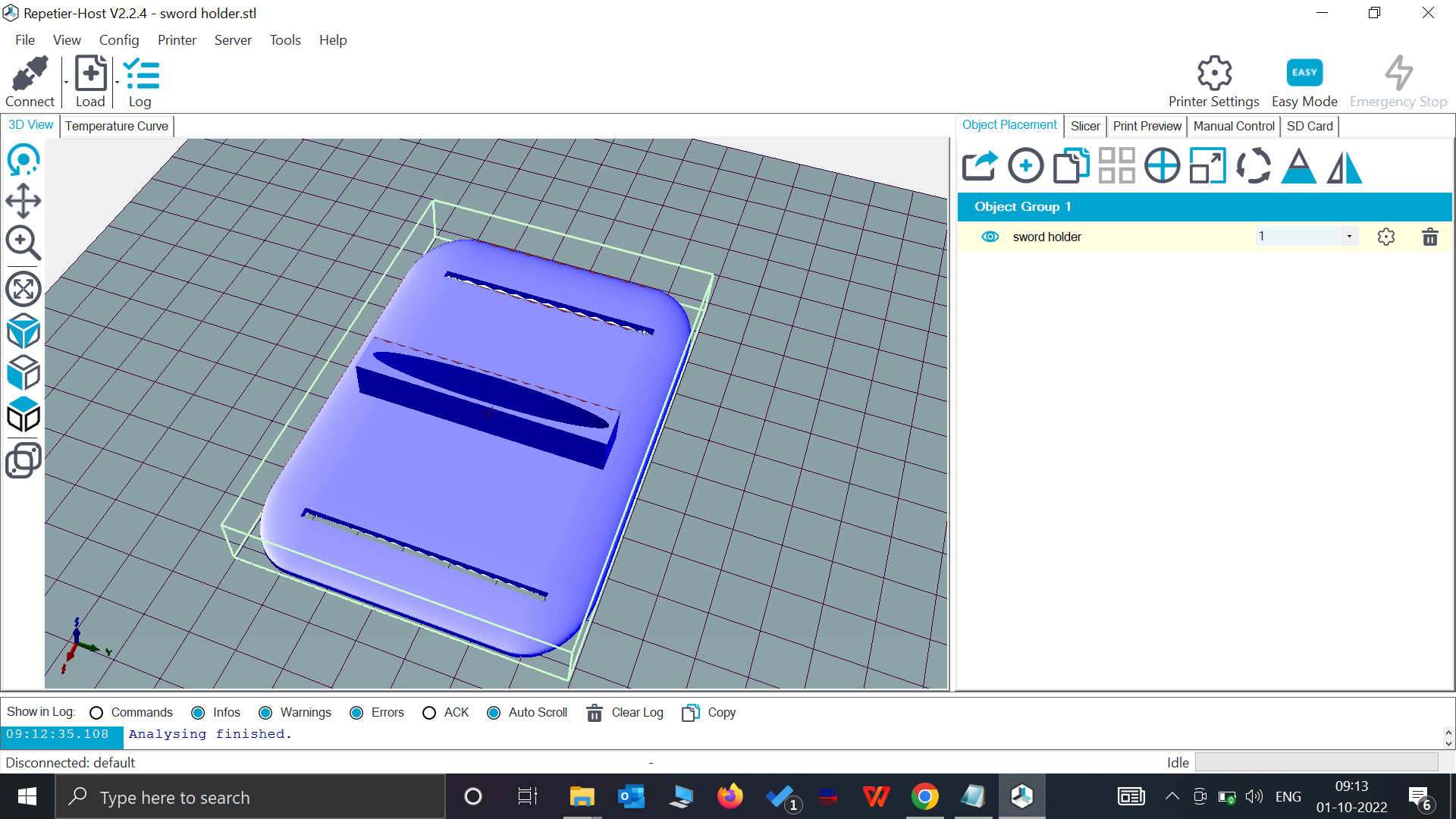Open the Config menu

click(x=118, y=40)
